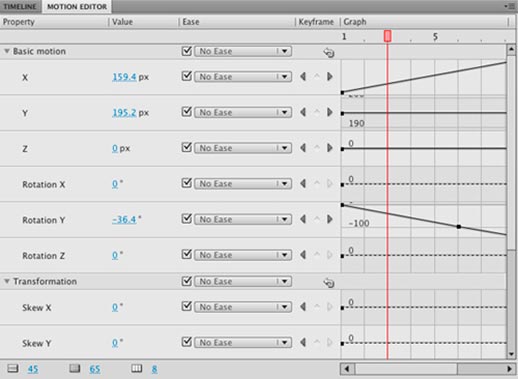This screenshot has height=379, width=518.
Task: Go to next keyframe for Z
Action: point(330,148)
